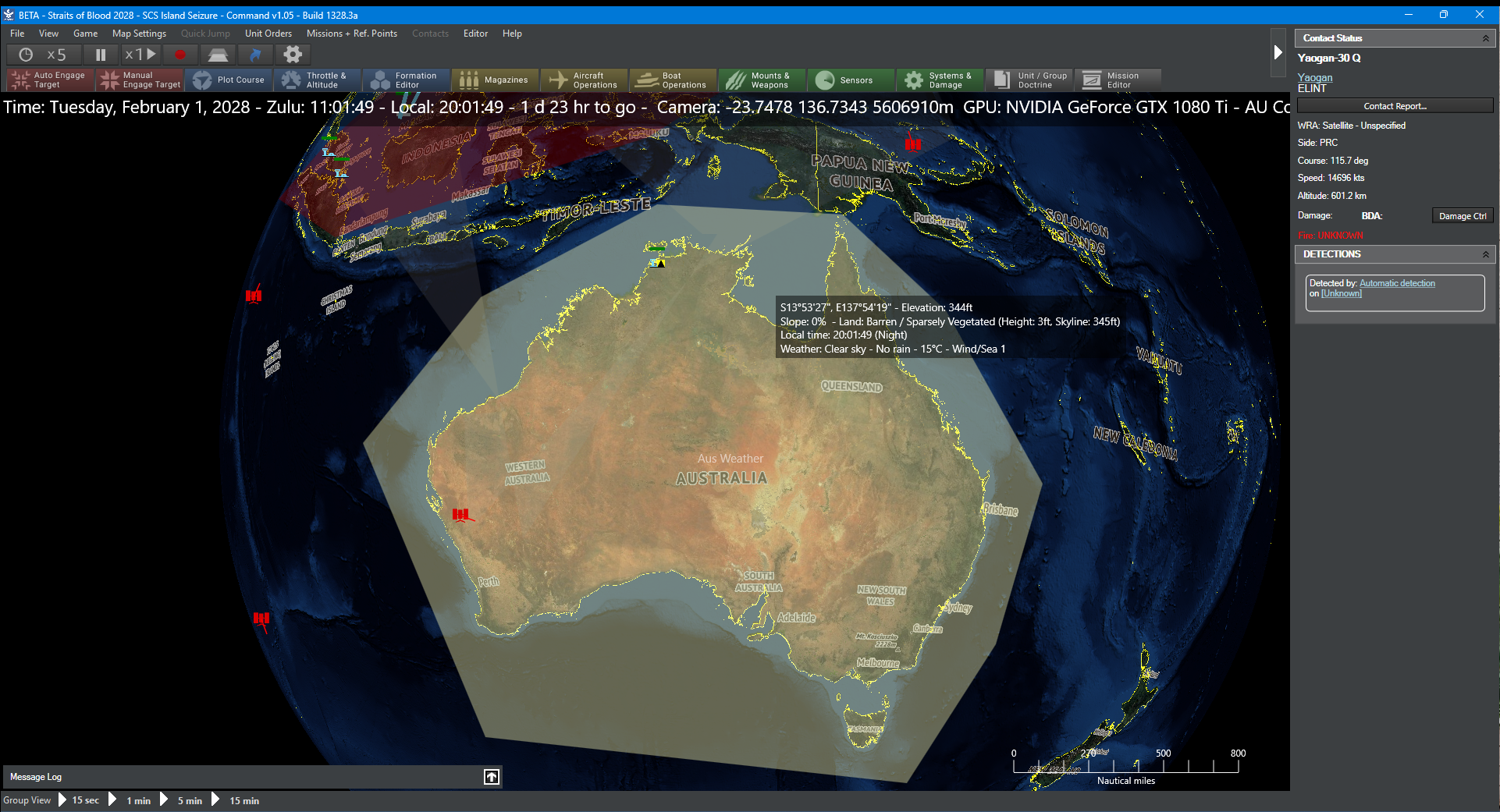This screenshot has height=812, width=1500.
Task: Click the x1 play speed button
Action: coord(140,55)
